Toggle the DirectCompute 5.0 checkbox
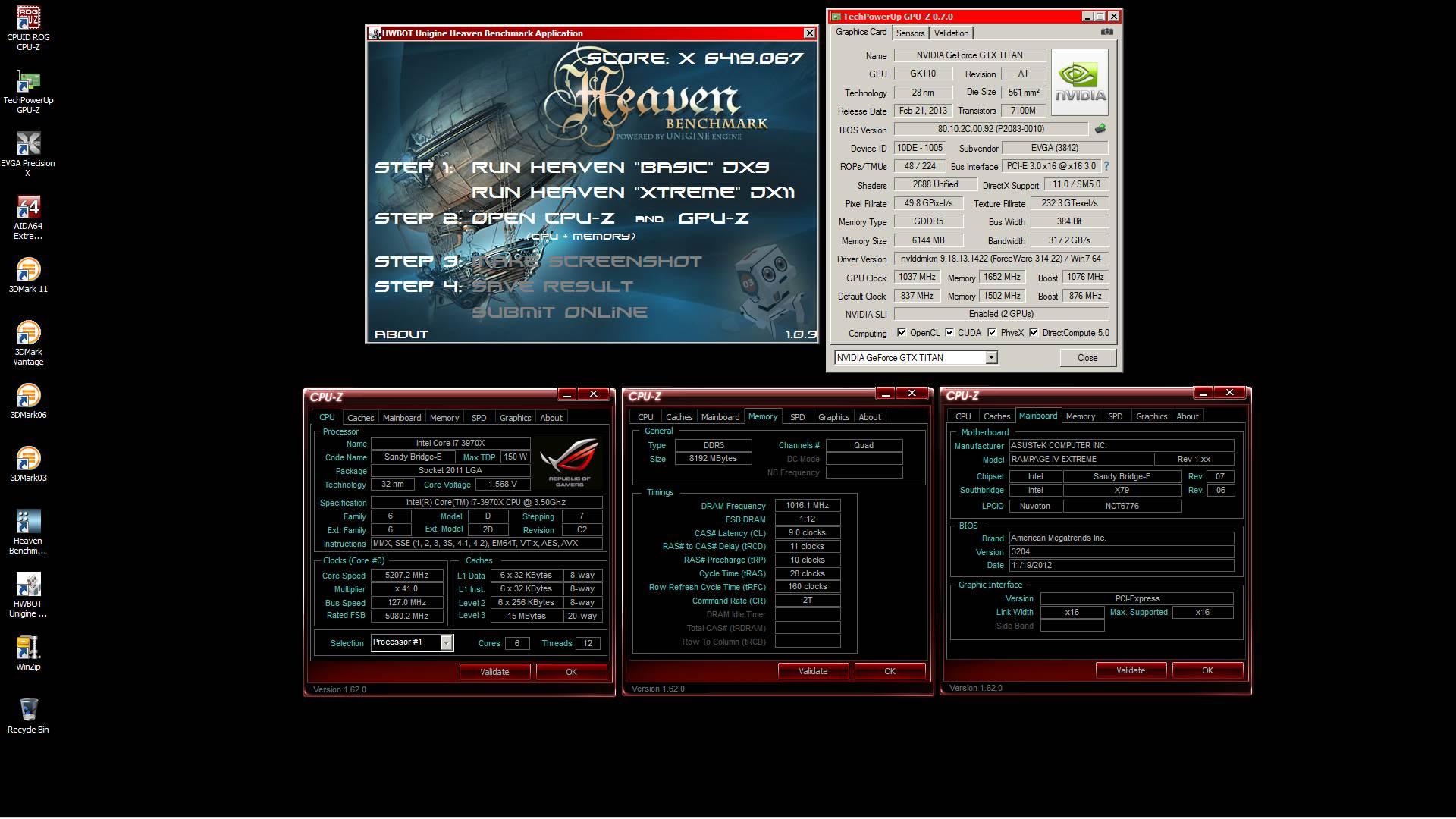The width and height of the screenshot is (1456, 819). point(1034,332)
